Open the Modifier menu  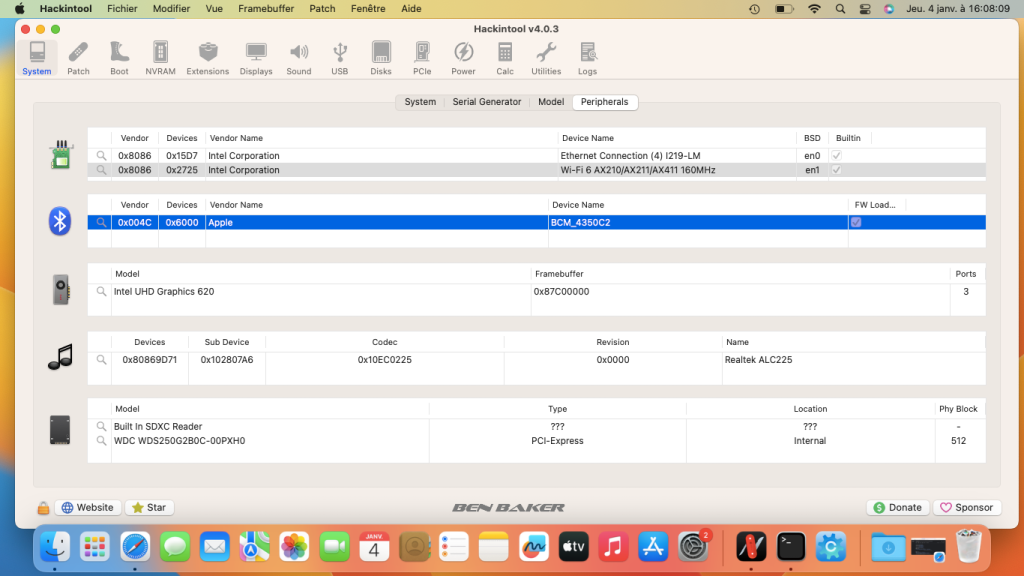pyautogui.click(x=171, y=8)
